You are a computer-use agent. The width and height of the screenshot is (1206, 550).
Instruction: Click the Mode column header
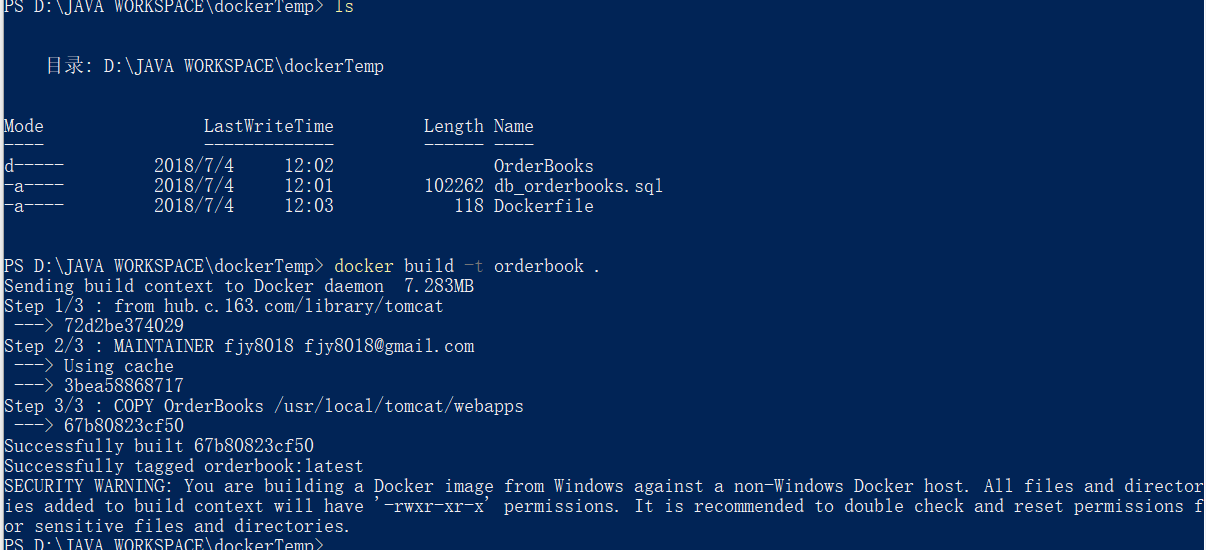tap(24, 126)
